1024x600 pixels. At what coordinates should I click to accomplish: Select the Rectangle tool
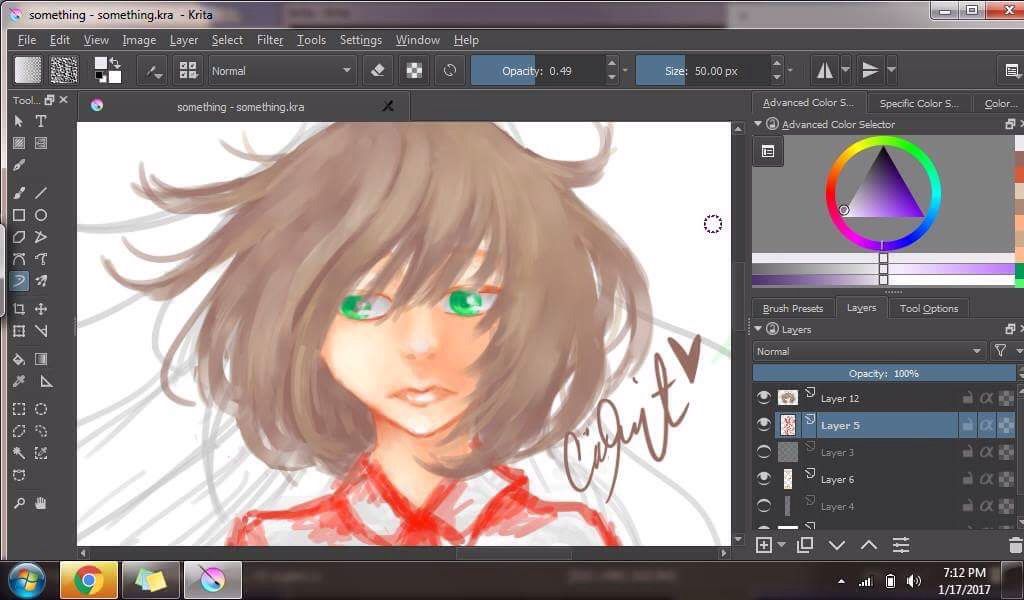[x=19, y=215]
